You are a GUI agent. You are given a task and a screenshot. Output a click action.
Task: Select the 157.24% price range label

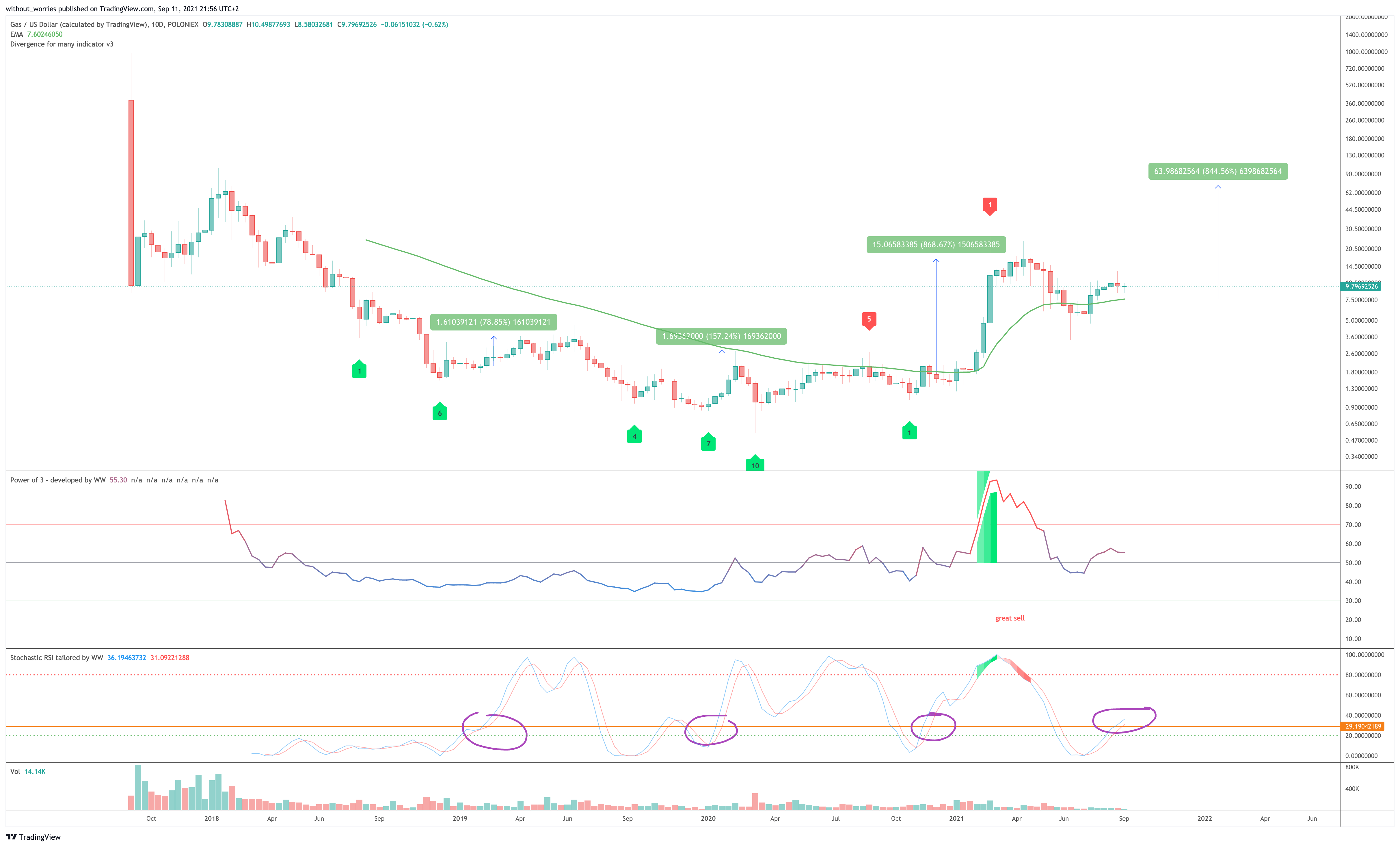[x=722, y=336]
